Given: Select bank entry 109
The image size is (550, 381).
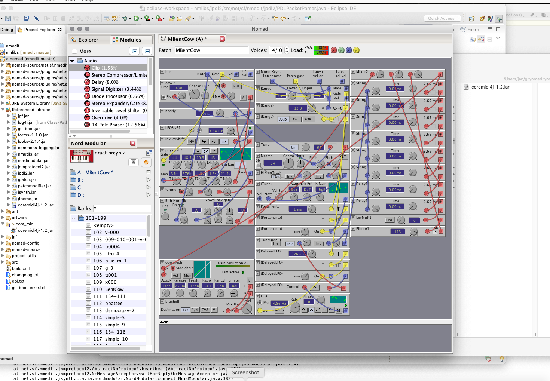Looking at the screenshot, I should click(x=108, y=282).
